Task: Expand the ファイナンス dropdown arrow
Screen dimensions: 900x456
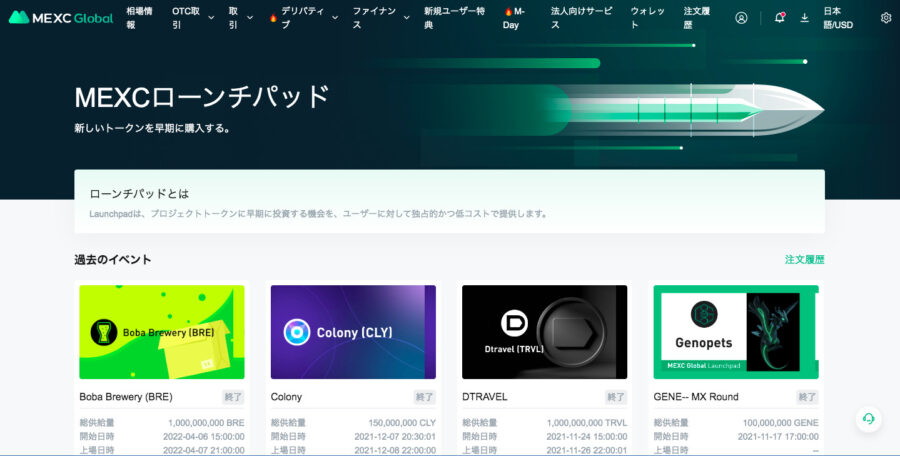Action: tap(406, 18)
